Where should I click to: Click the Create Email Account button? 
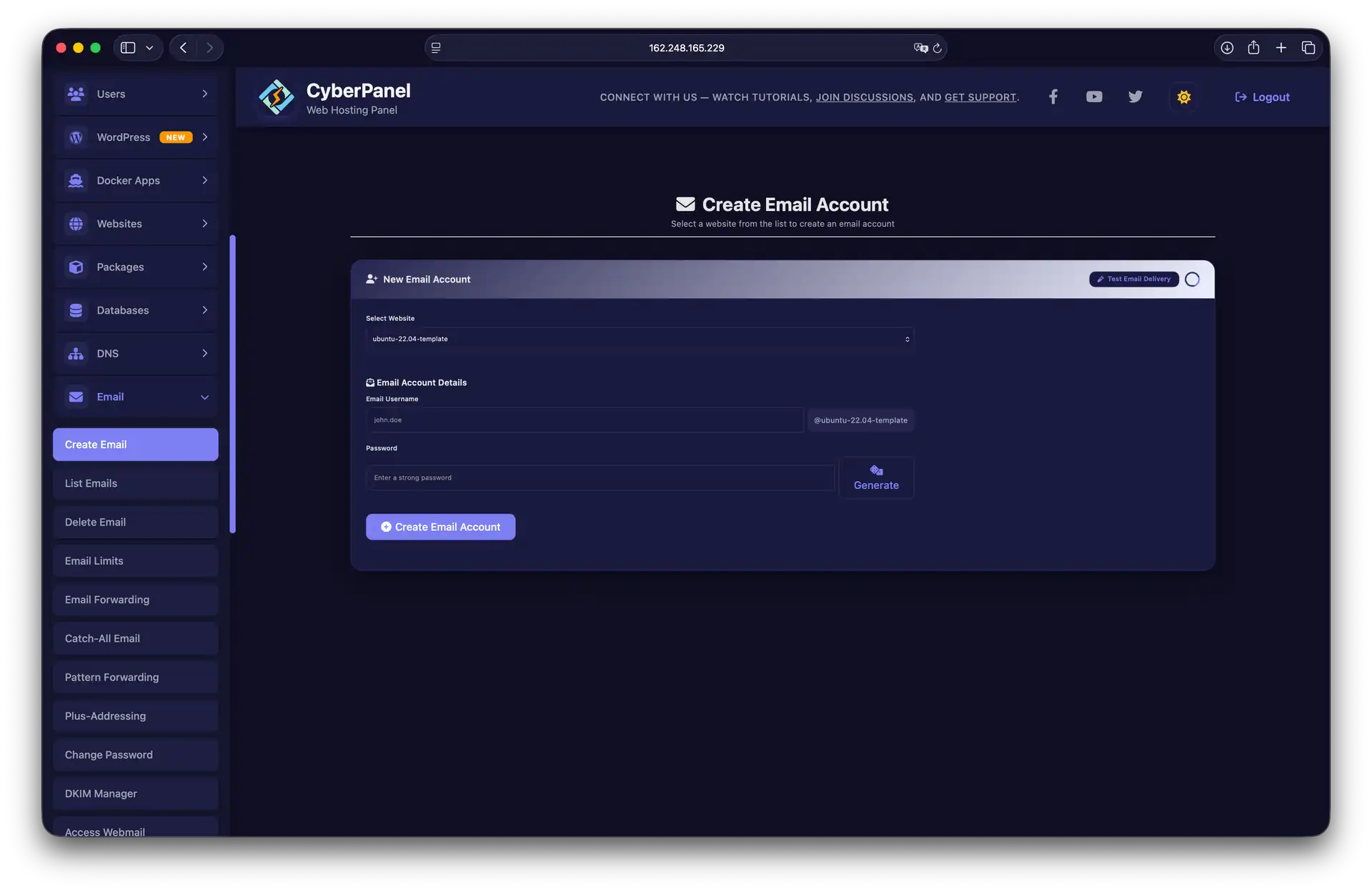tap(440, 526)
